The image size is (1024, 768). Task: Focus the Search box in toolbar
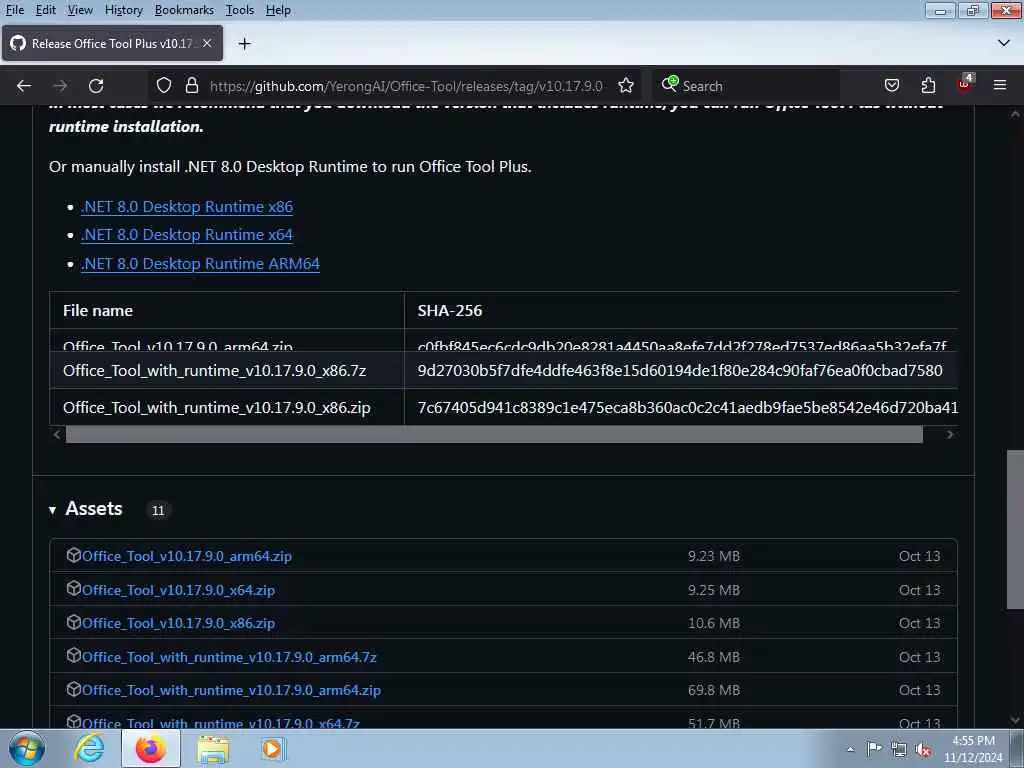(x=746, y=86)
